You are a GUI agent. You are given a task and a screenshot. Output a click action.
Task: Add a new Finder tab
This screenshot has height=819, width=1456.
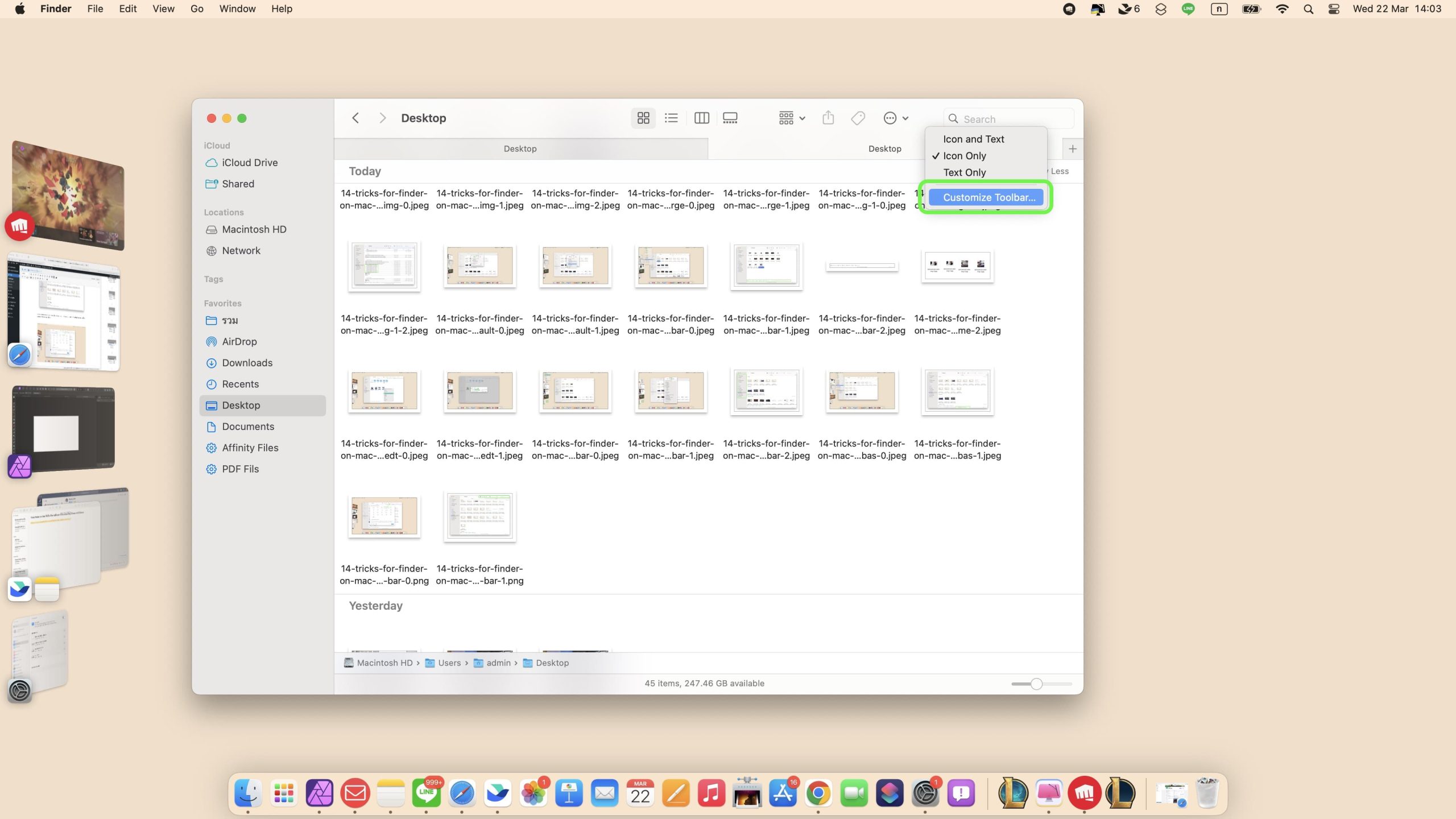pos(1072,149)
